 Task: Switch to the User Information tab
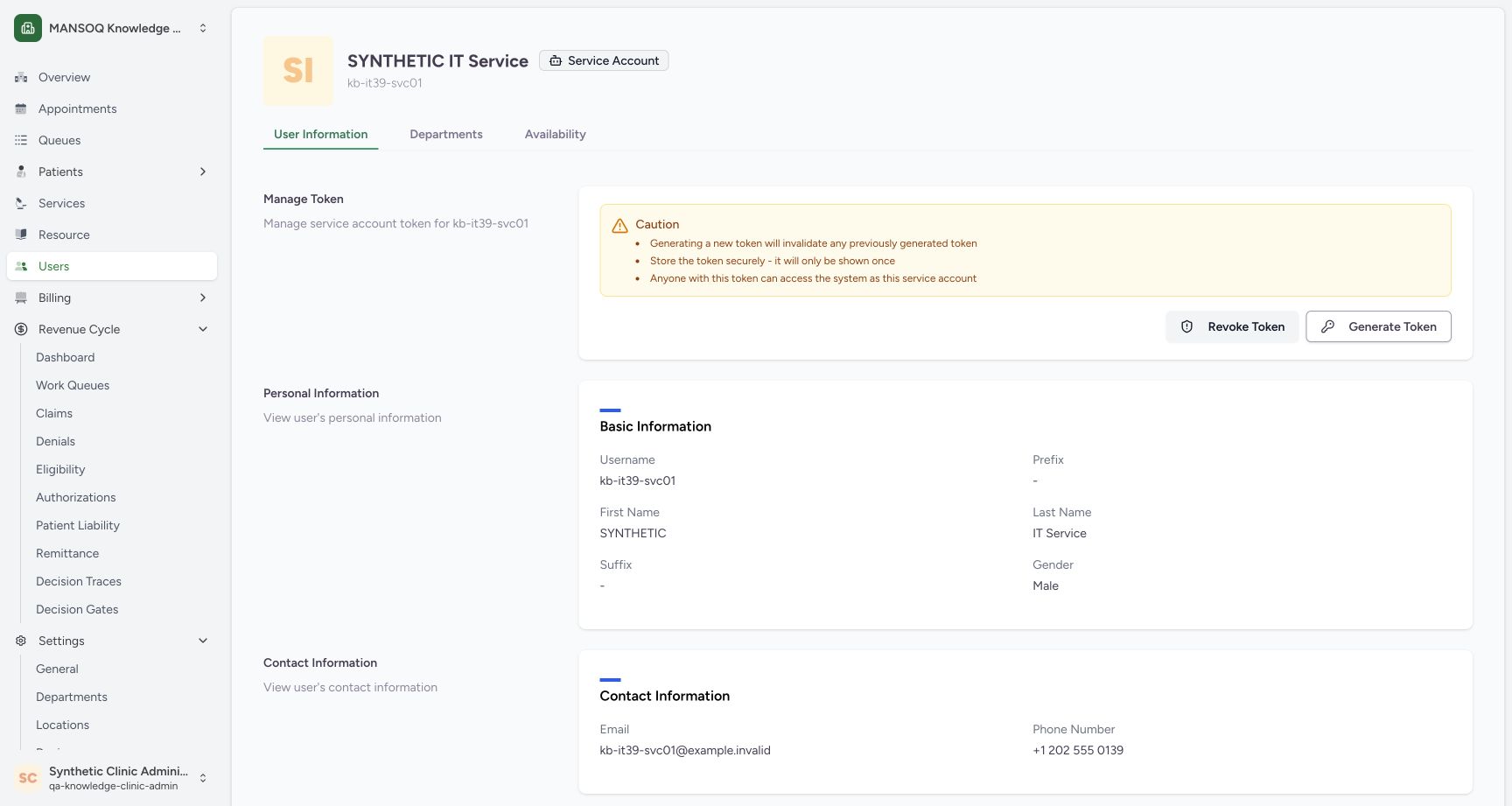(320, 134)
